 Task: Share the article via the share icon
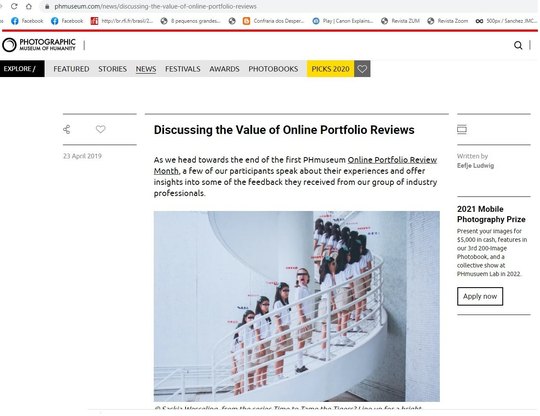pos(67,129)
